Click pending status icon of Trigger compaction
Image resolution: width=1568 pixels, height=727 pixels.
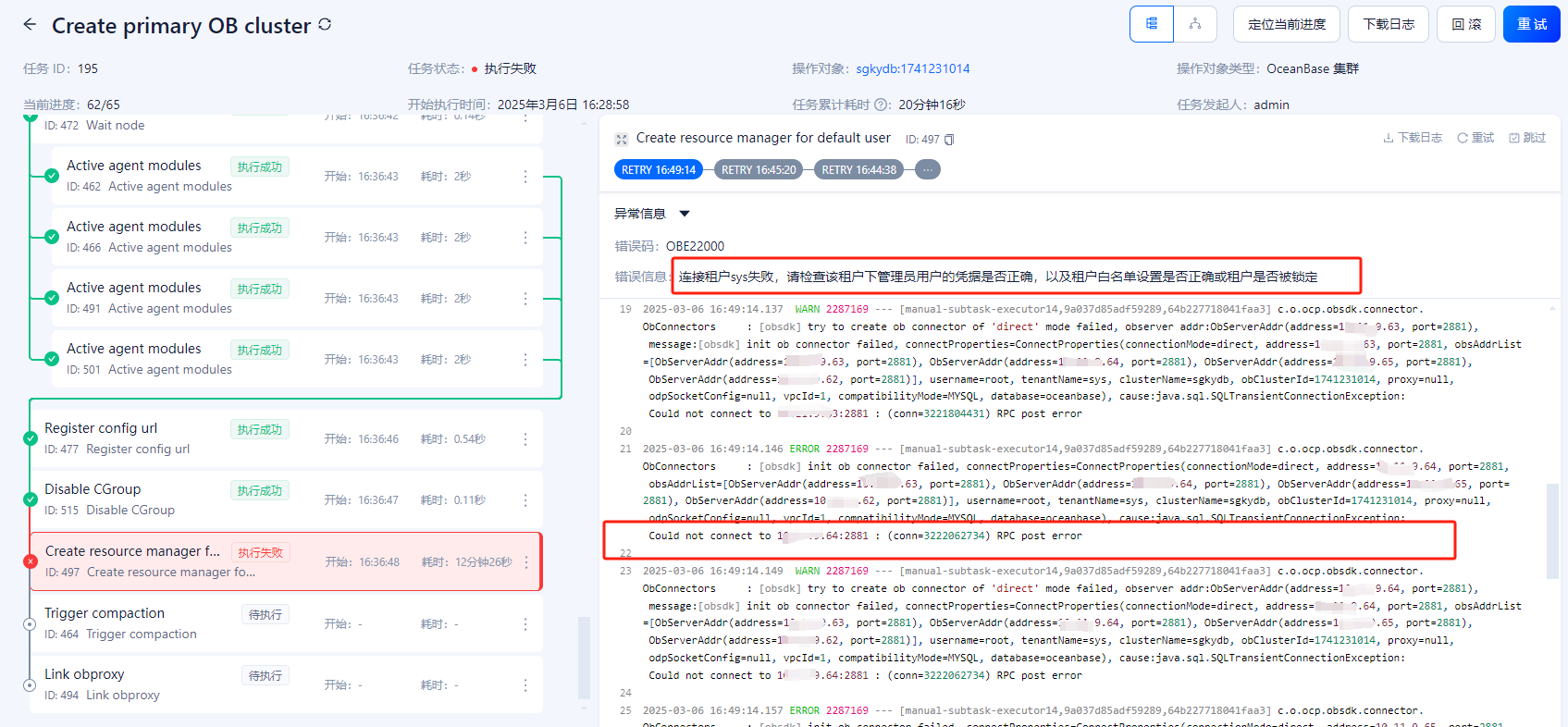(30, 624)
